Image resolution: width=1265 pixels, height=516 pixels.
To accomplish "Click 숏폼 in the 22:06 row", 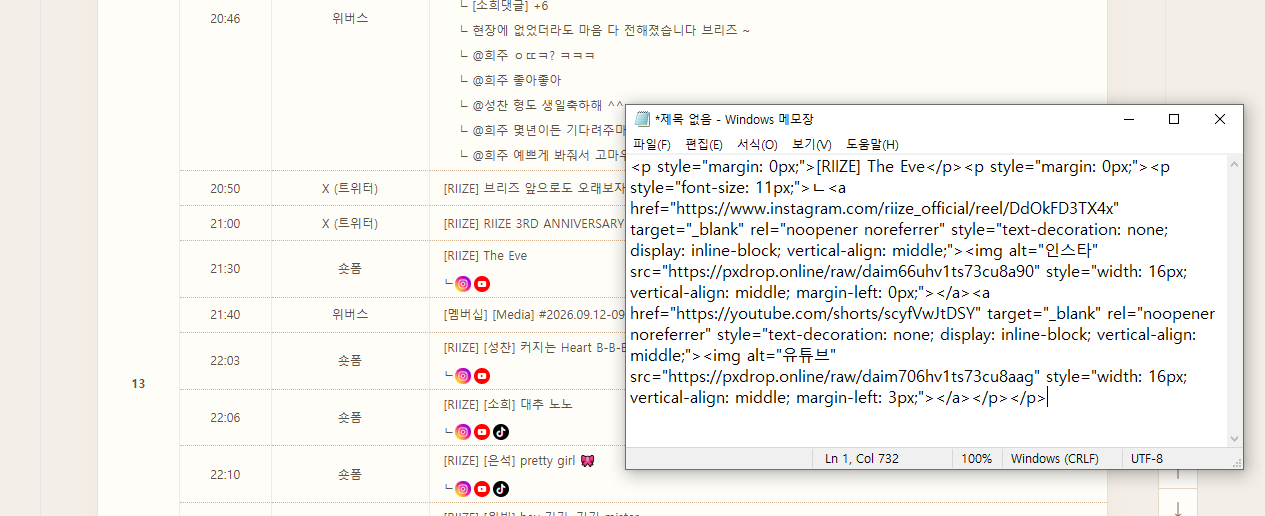I will [x=350, y=417].
